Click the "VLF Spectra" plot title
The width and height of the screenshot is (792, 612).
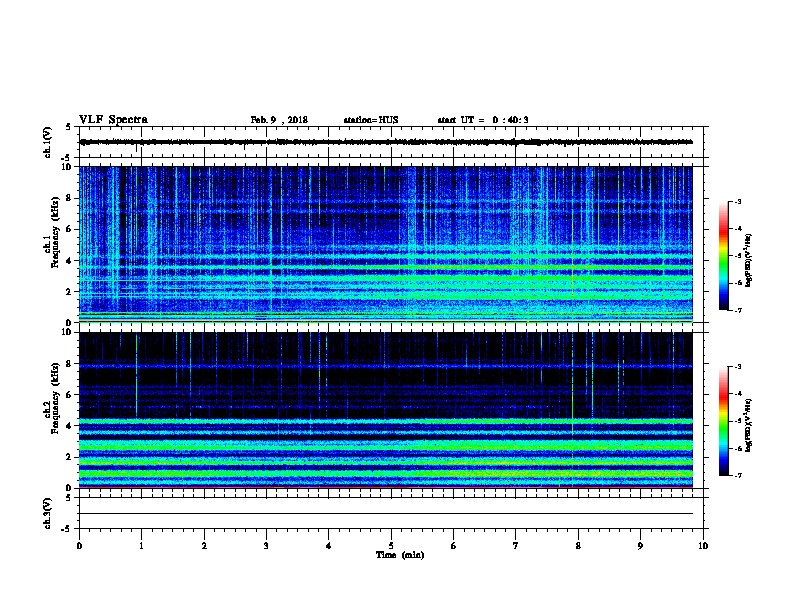(x=113, y=120)
